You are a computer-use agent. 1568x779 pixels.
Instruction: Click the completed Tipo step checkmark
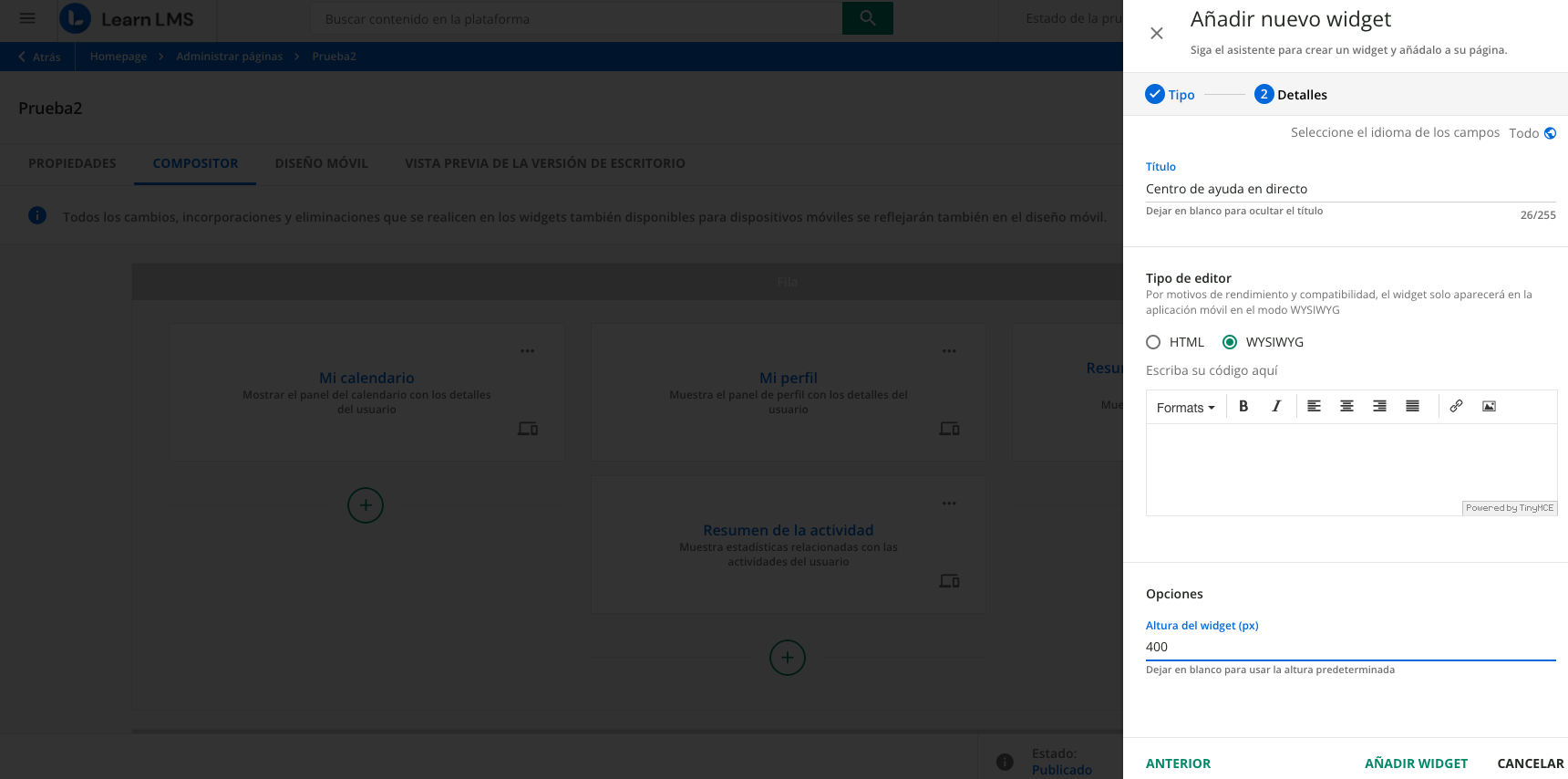[x=1155, y=94]
